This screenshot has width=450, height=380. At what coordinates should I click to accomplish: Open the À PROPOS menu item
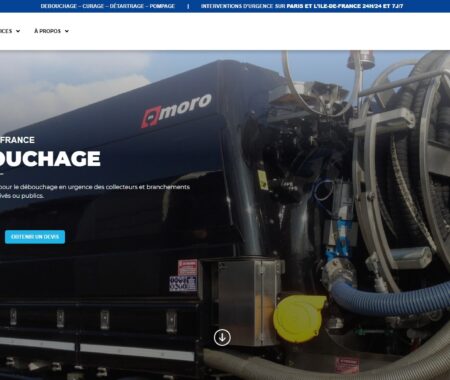47,31
